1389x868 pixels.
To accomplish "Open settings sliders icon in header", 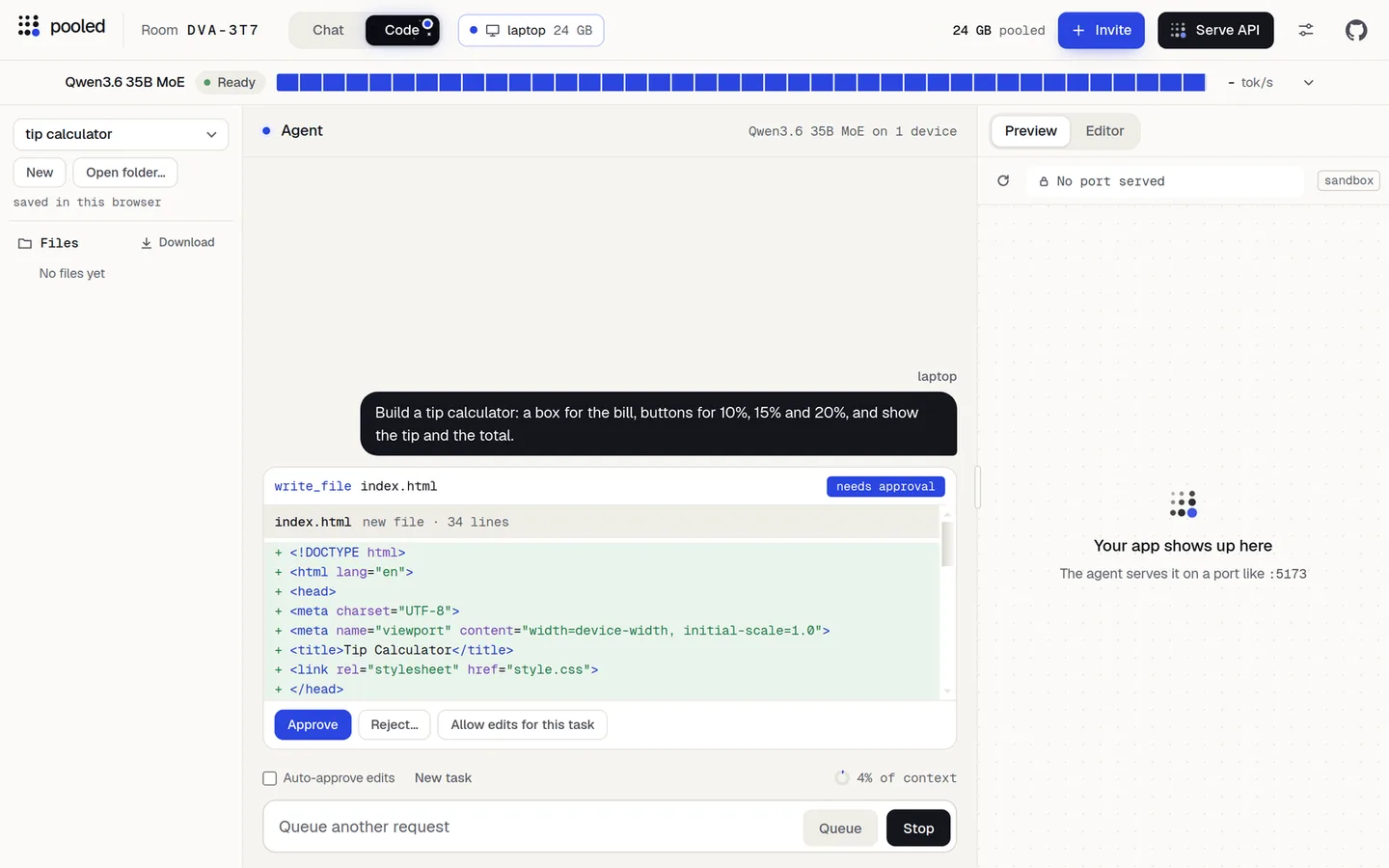I will point(1306,30).
